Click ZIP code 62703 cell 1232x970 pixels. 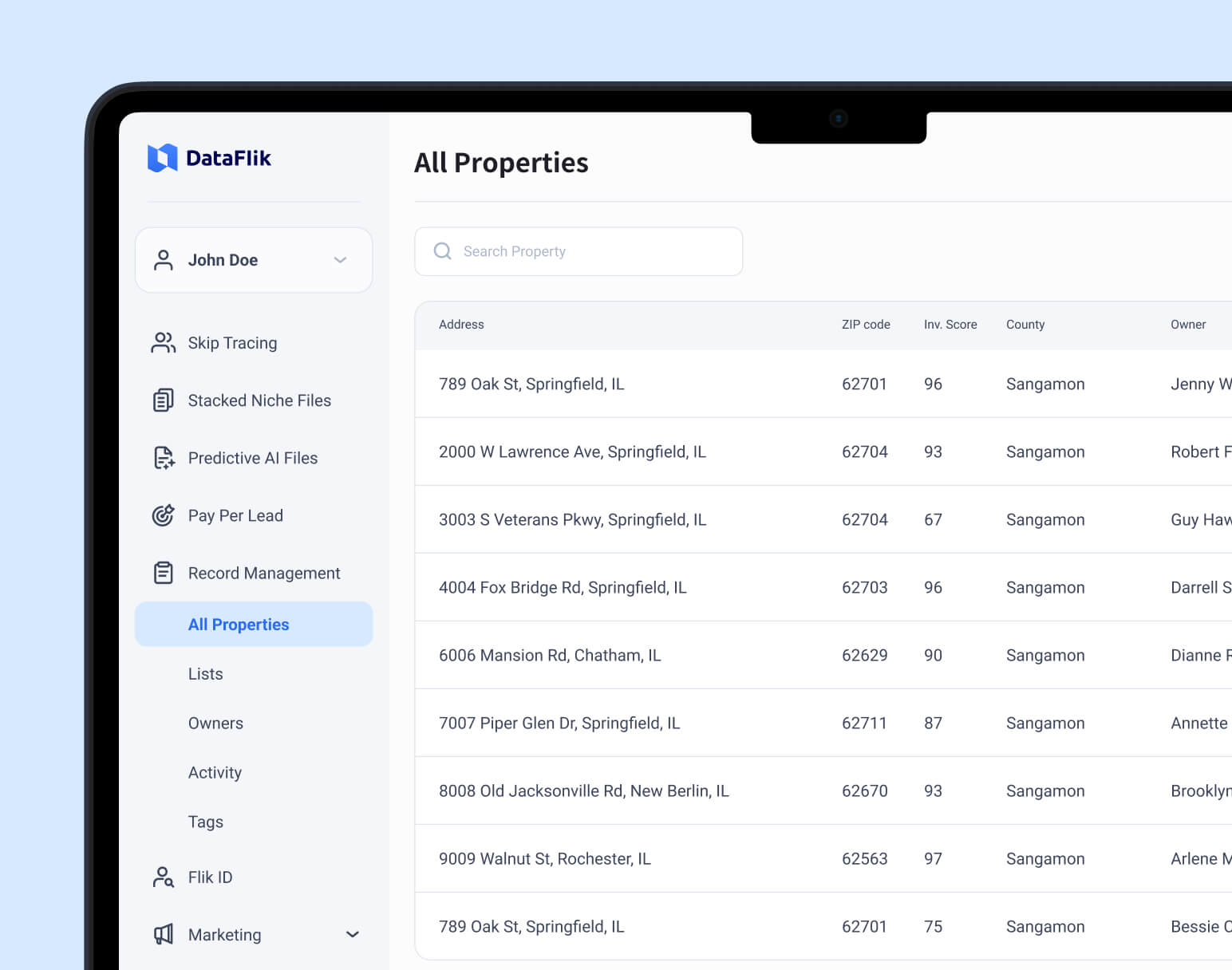pos(865,587)
